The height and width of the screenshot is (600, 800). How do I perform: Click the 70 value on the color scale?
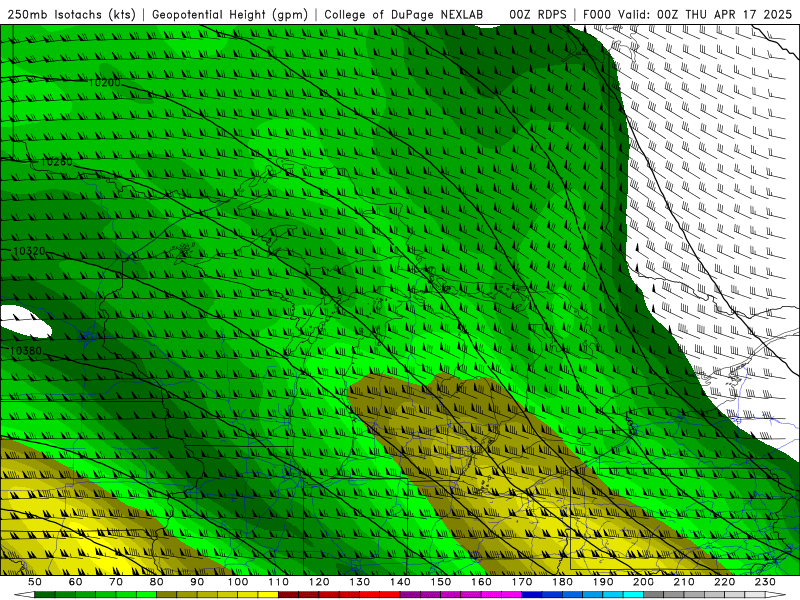click(x=116, y=582)
